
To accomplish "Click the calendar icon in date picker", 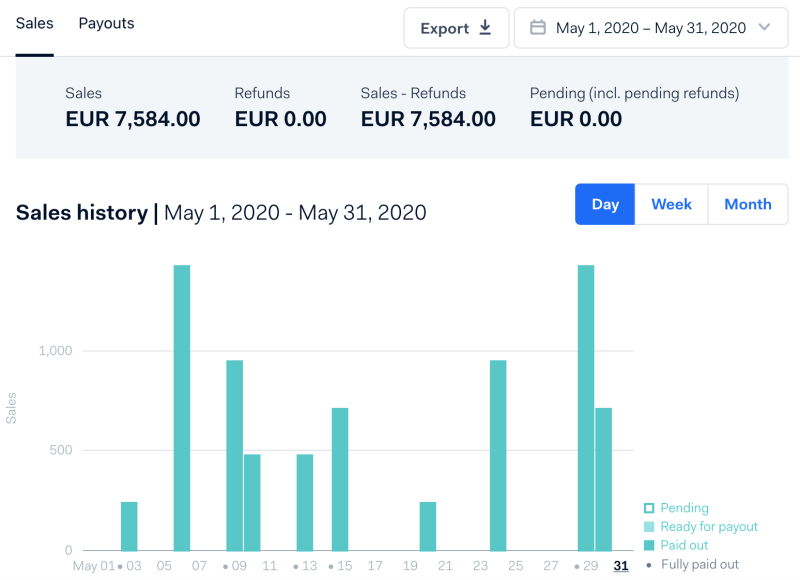I will (537, 28).
